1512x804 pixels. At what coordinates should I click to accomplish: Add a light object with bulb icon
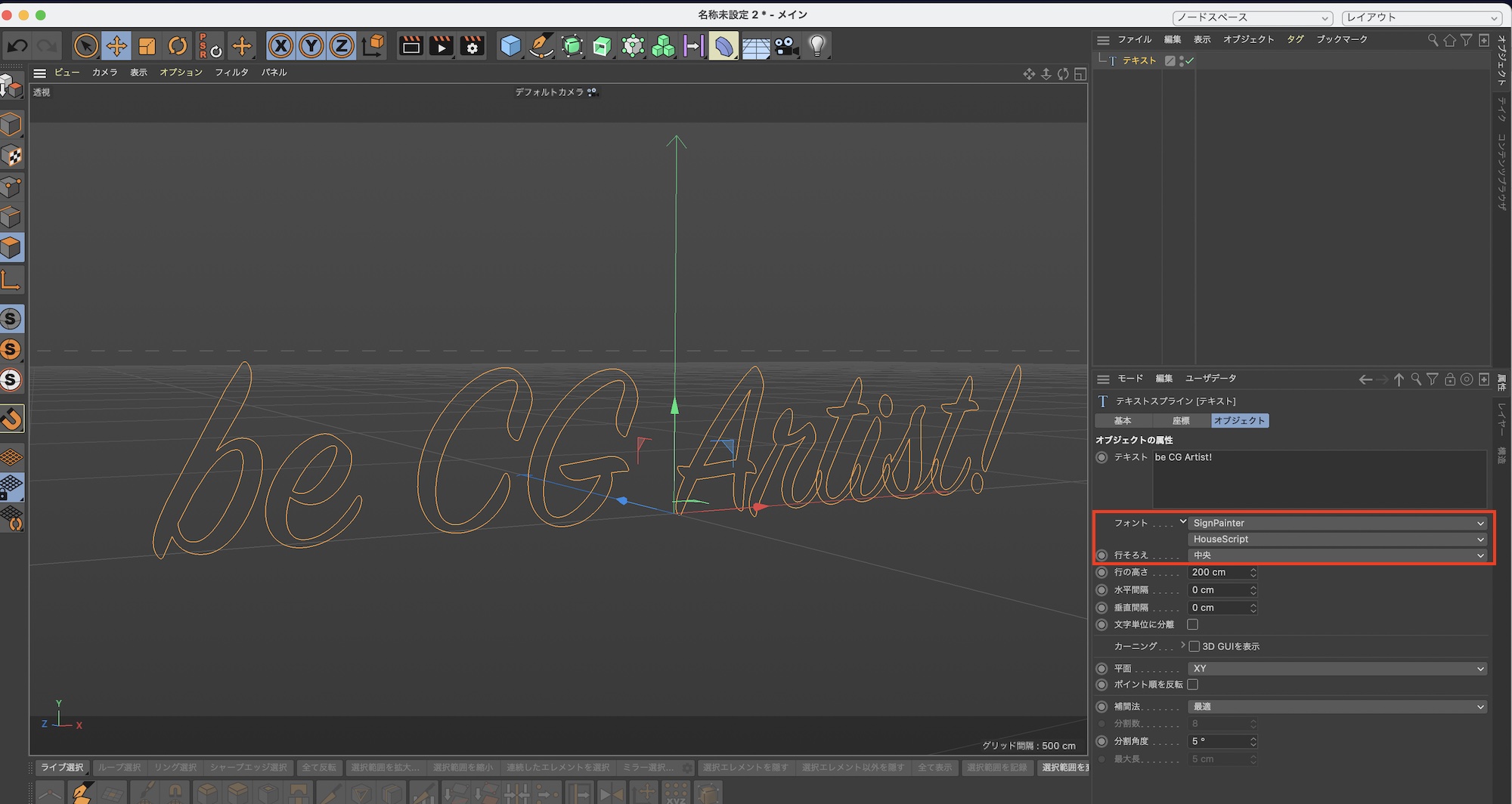click(x=817, y=46)
